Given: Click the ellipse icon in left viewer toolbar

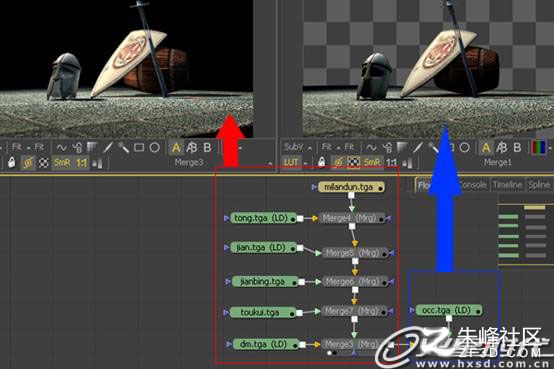Looking at the screenshot, I should pos(154,147).
